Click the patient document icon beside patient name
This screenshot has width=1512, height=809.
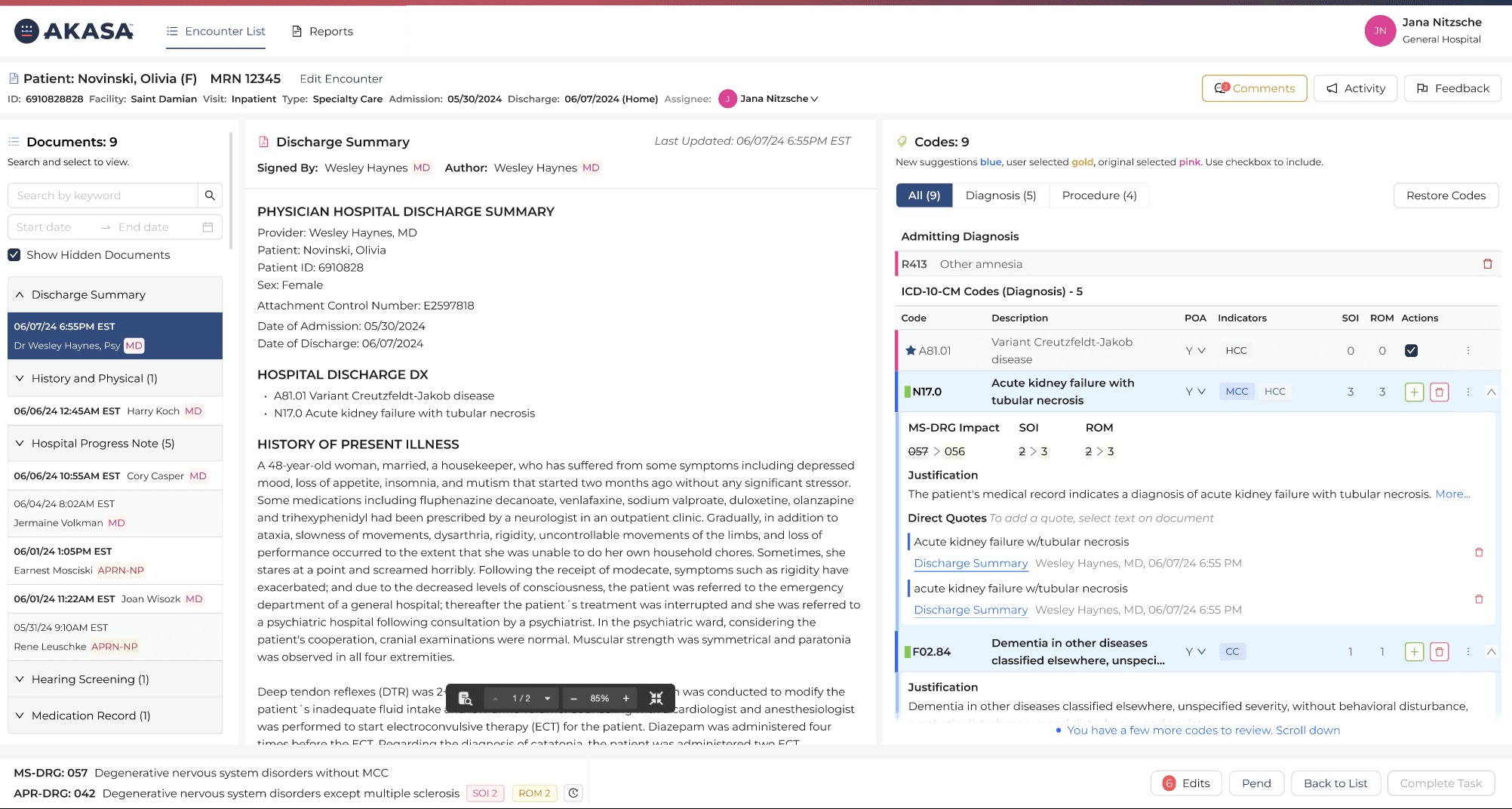(14, 78)
